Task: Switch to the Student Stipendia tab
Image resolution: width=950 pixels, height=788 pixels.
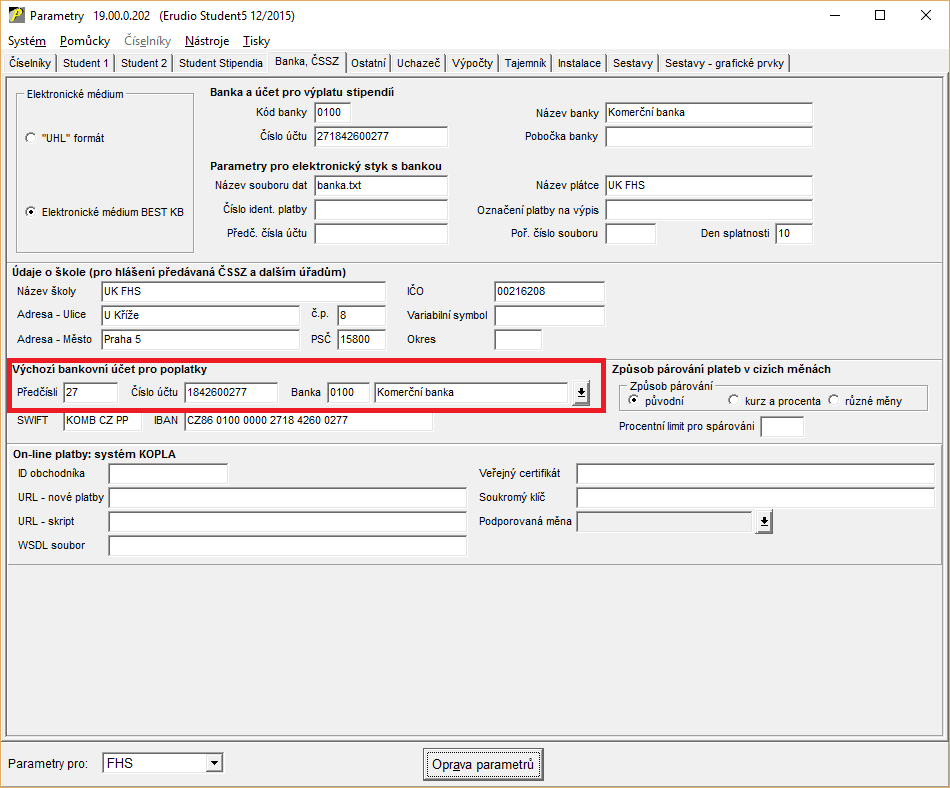Action: click(x=220, y=63)
